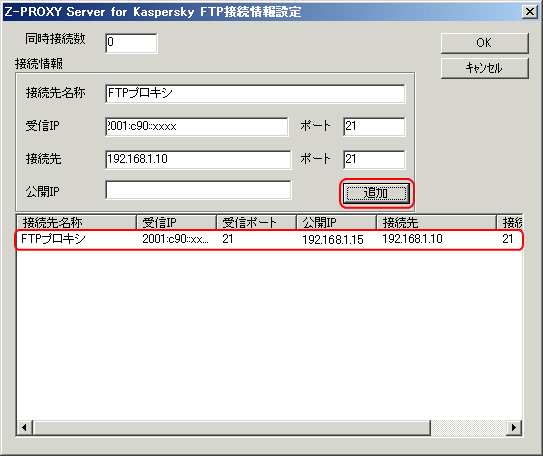Viewport: 543px width, 456px height.
Task: Close the FTP接続情報設定 dialog
Action: point(529,12)
